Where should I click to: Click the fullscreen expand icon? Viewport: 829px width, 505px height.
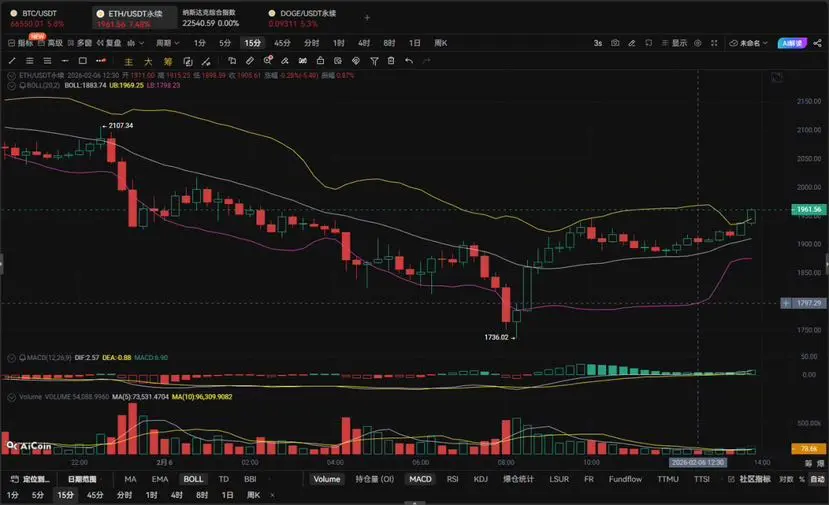point(714,43)
